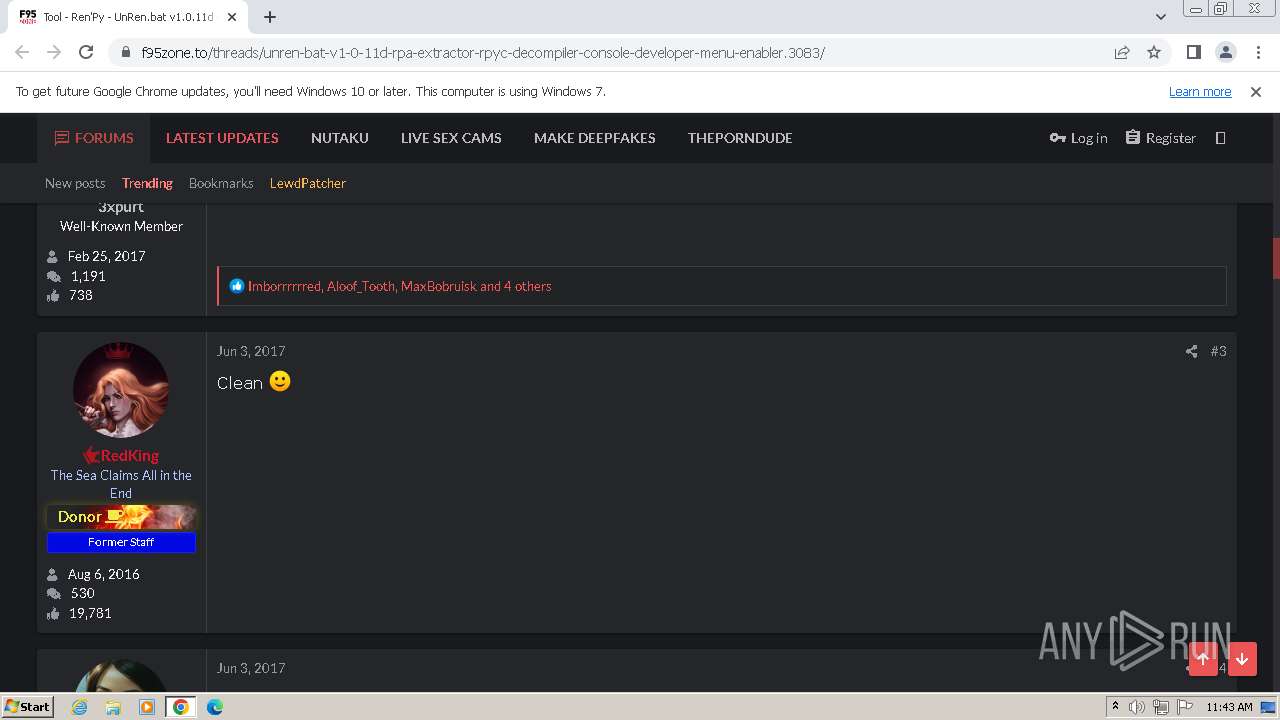
Task: Dismiss the Chrome update notice
Action: [x=1256, y=91]
